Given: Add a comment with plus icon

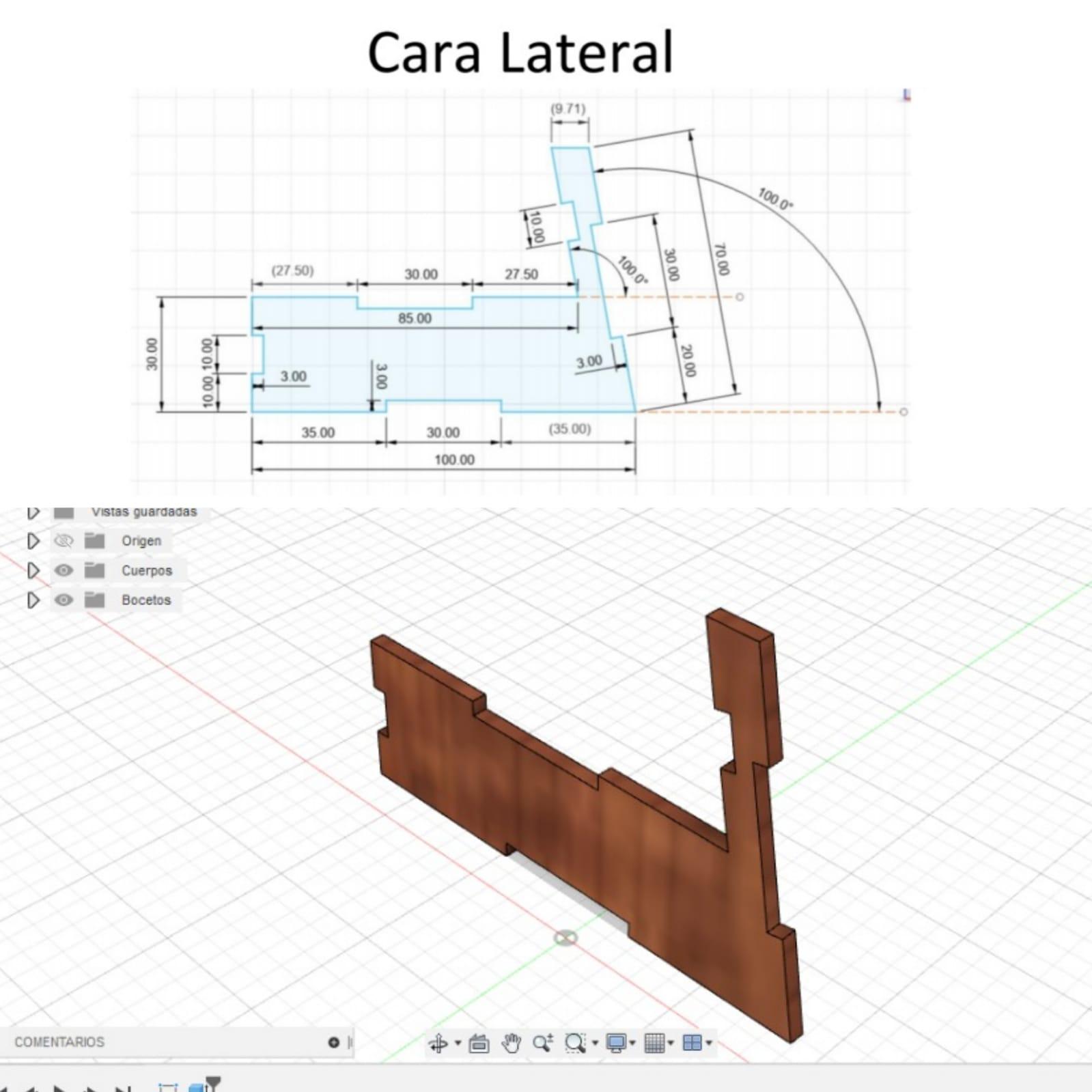Looking at the screenshot, I should [x=334, y=1042].
